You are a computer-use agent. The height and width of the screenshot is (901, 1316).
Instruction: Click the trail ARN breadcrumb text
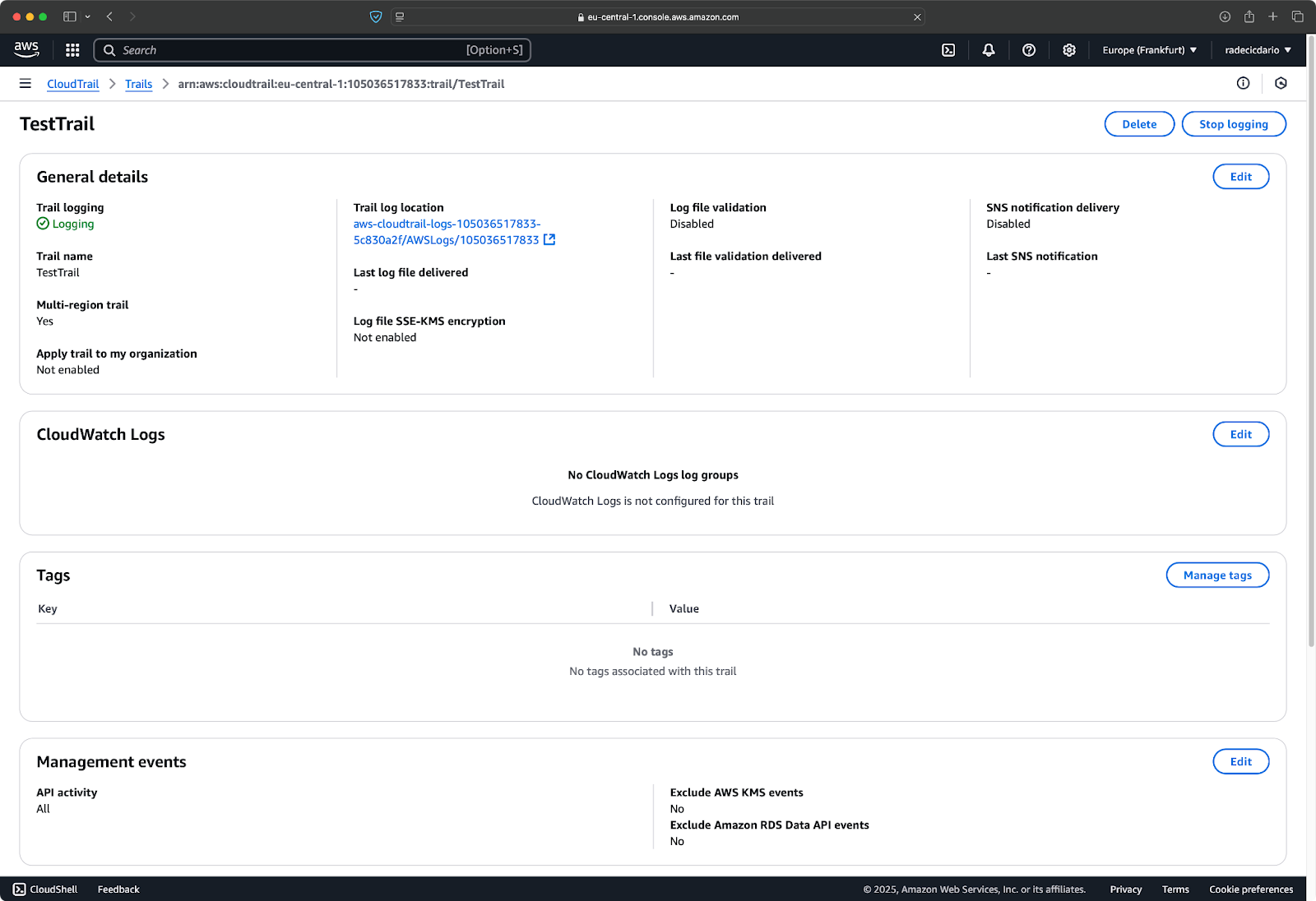341,84
